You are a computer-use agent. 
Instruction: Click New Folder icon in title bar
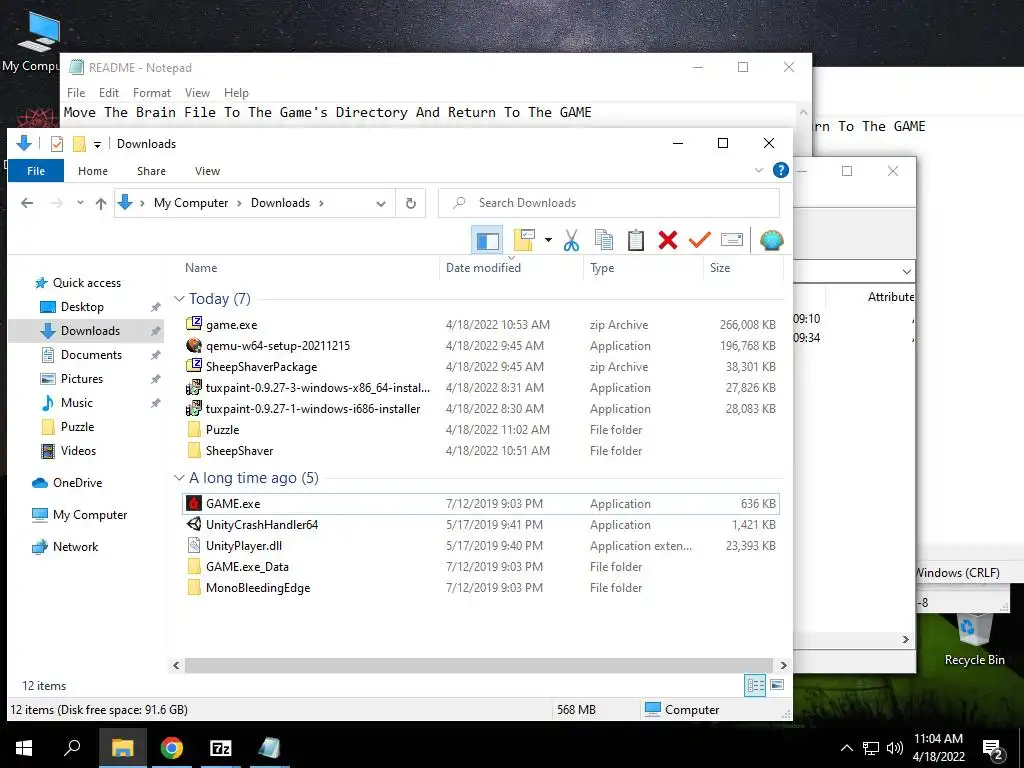click(79, 144)
